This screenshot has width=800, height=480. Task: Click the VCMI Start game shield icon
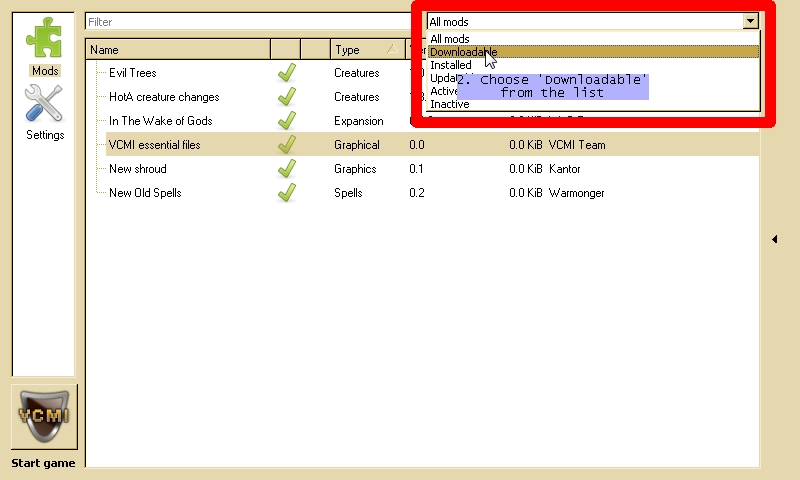pyautogui.click(x=44, y=416)
